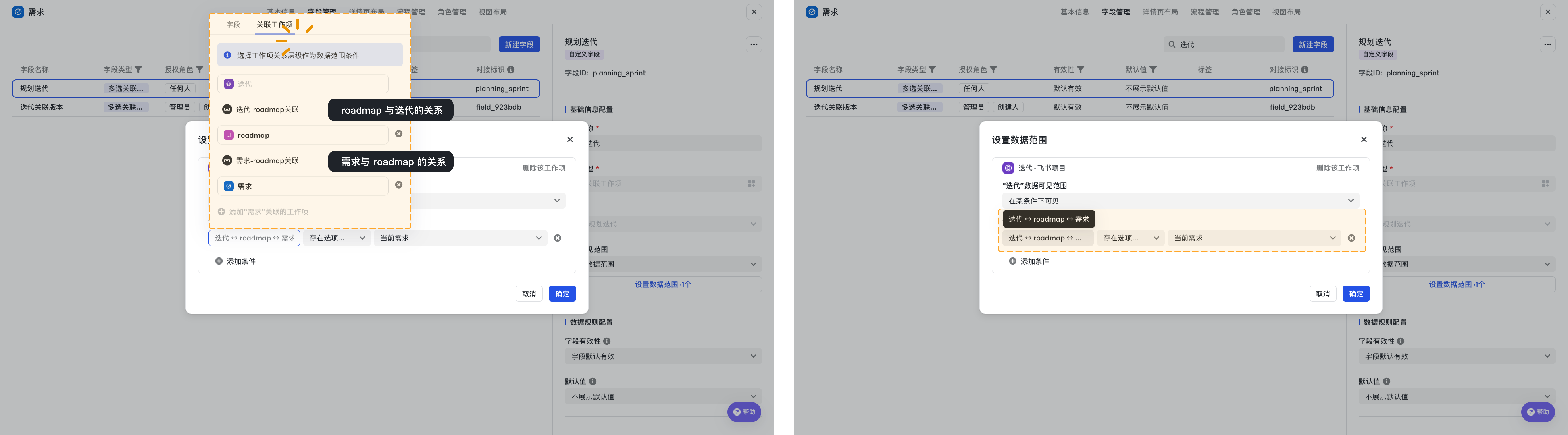
Task: Click 添加条件 in the left screenshot dialog
Action: pos(236,262)
